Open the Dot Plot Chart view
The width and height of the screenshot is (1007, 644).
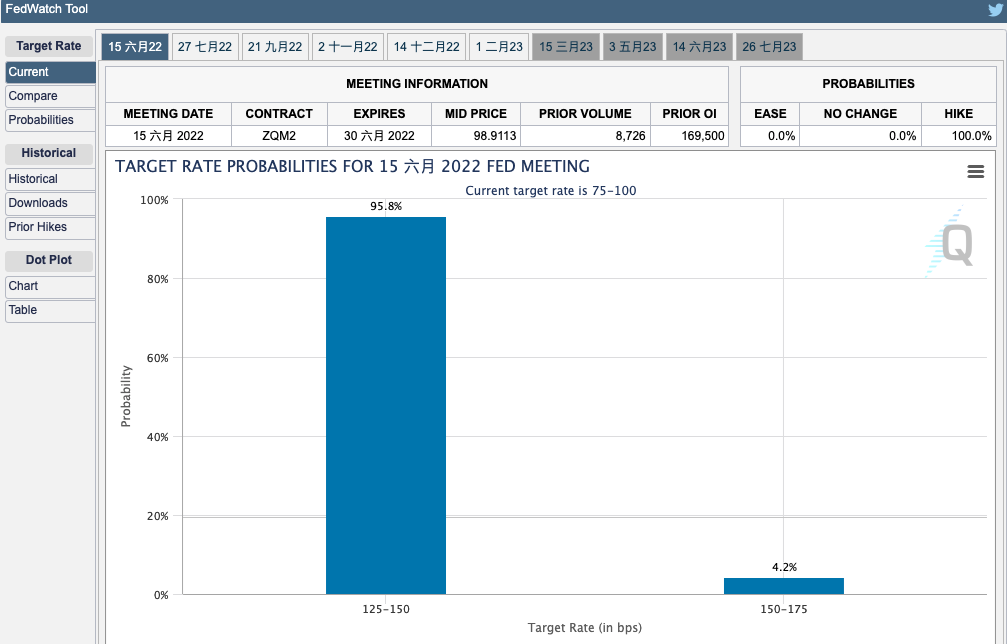pos(51,286)
